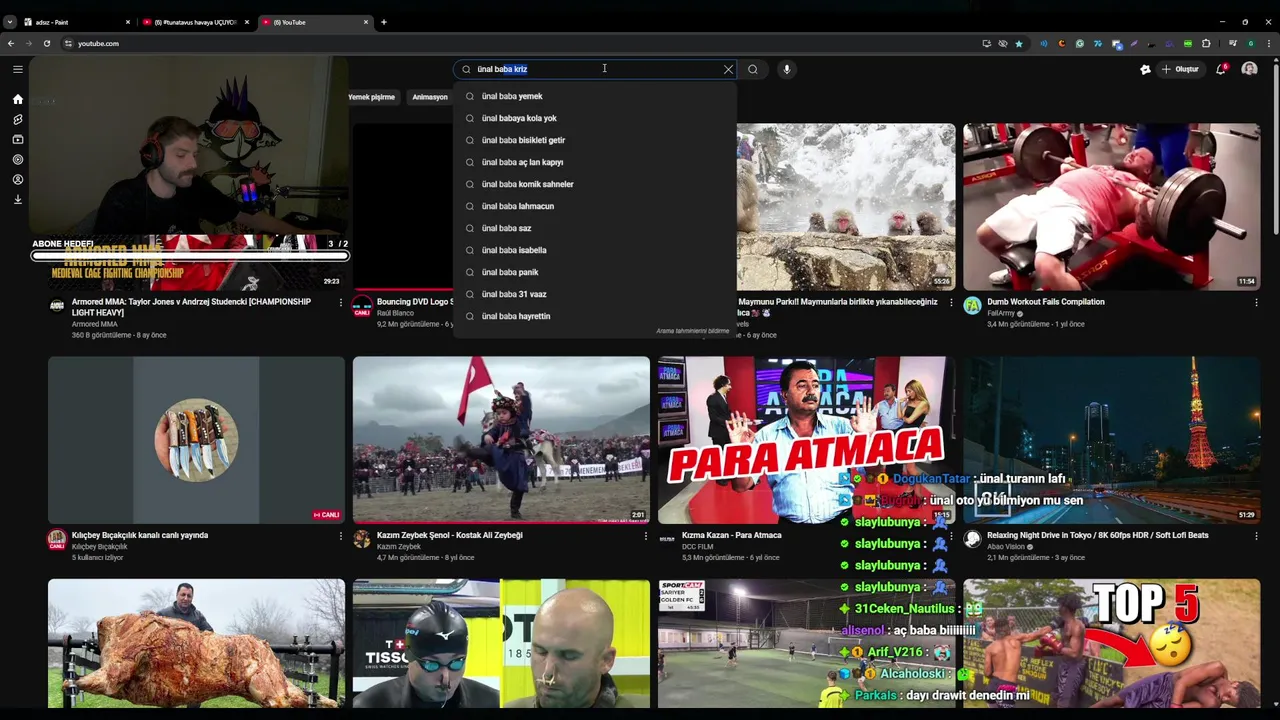Click the Grammarly extension icon
This screenshot has width=1280, height=720.
(x=1080, y=43)
